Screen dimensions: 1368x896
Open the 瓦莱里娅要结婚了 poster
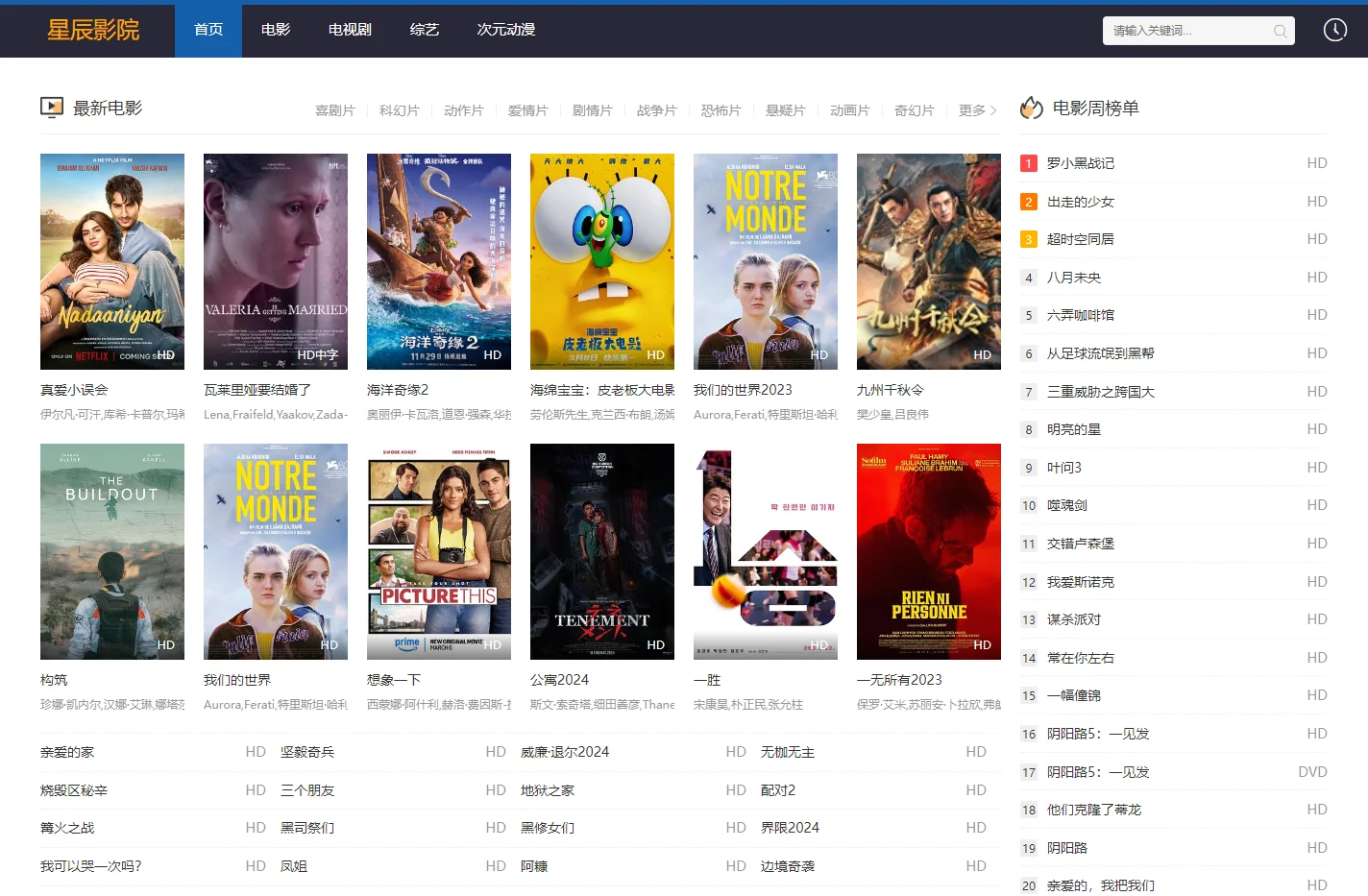tap(276, 261)
